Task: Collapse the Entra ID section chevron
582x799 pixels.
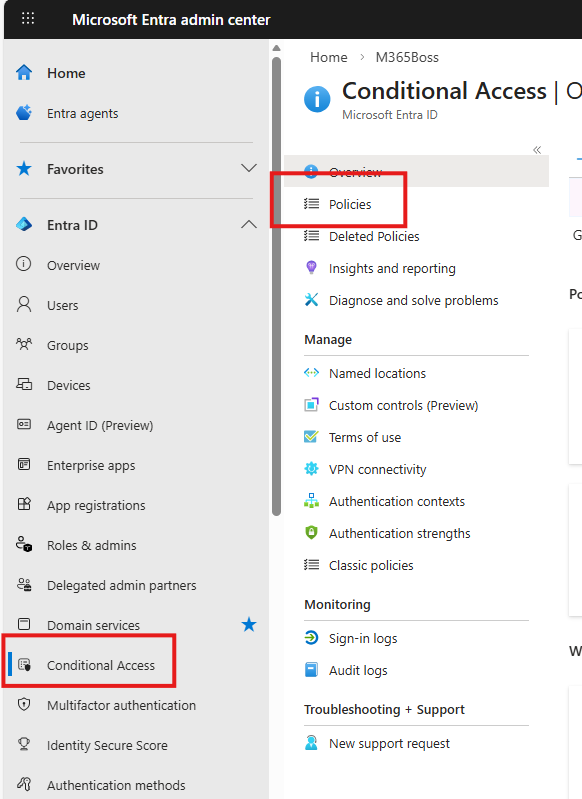Action: [x=249, y=224]
